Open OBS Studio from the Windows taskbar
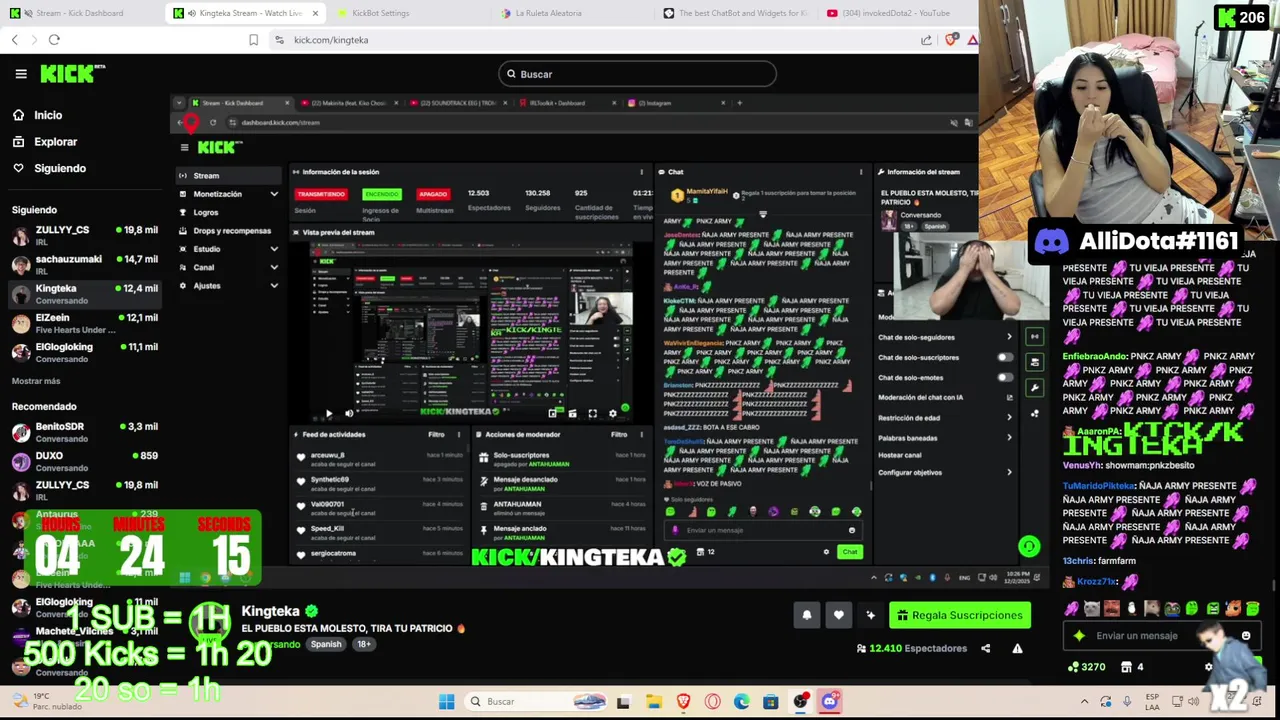Viewport: 1280px width, 720px height. coord(800,701)
